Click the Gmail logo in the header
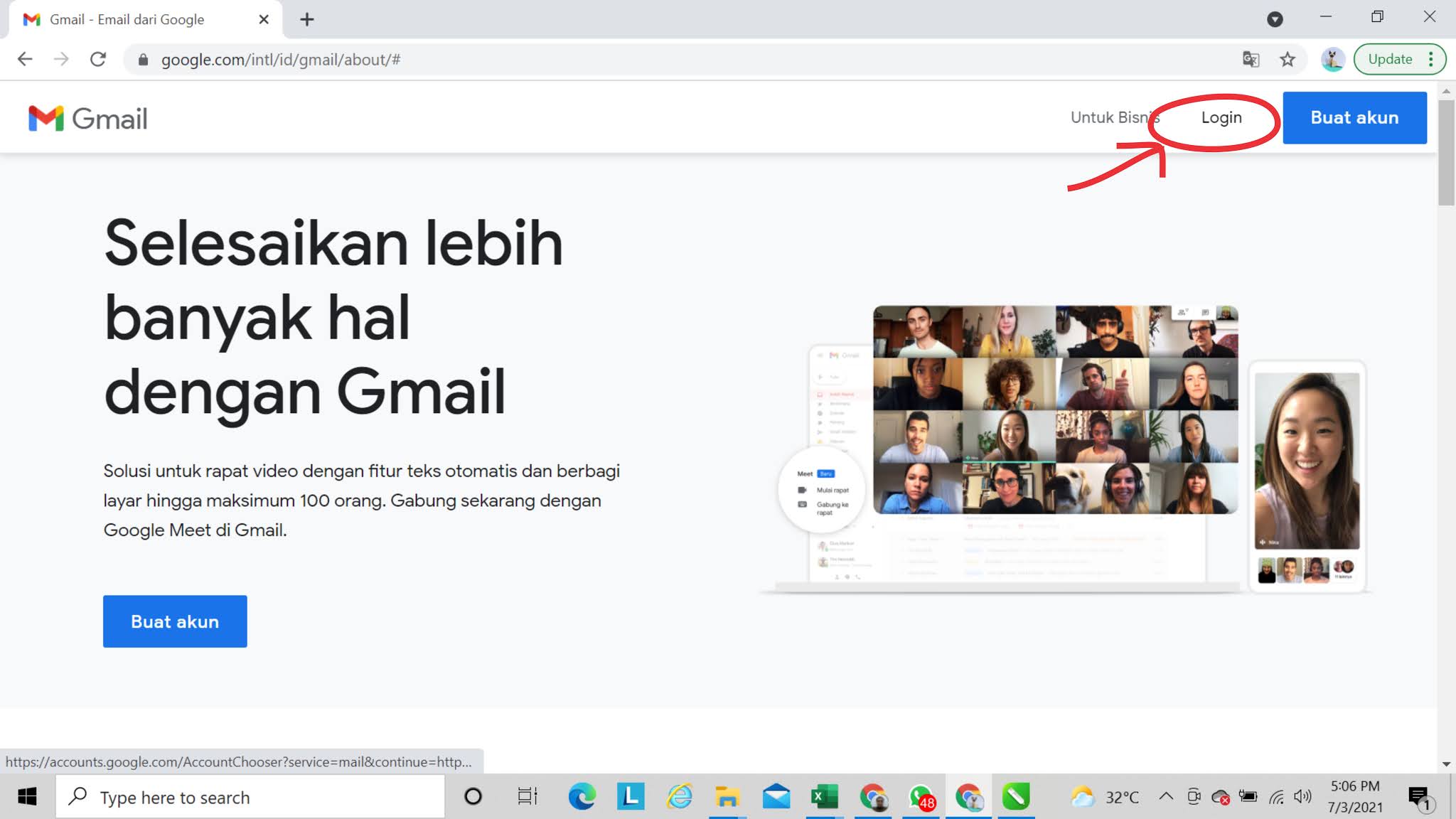Viewport: 1456px width, 819px height. [88, 119]
